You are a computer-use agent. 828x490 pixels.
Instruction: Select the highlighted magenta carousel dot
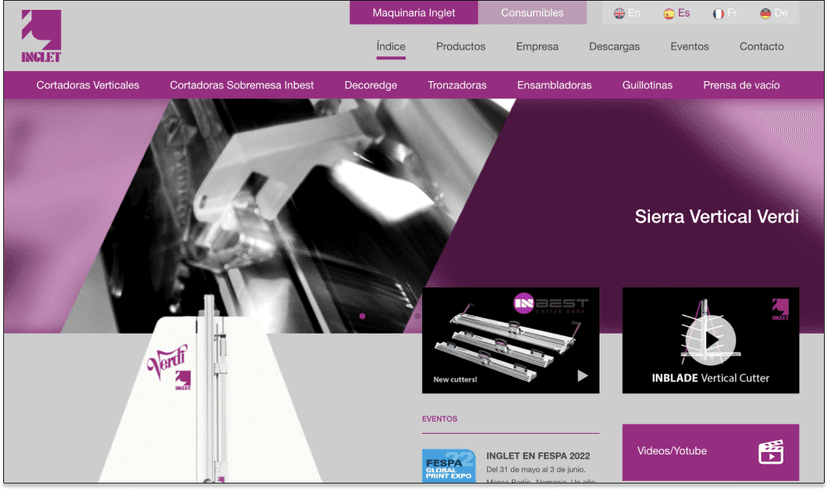click(362, 316)
